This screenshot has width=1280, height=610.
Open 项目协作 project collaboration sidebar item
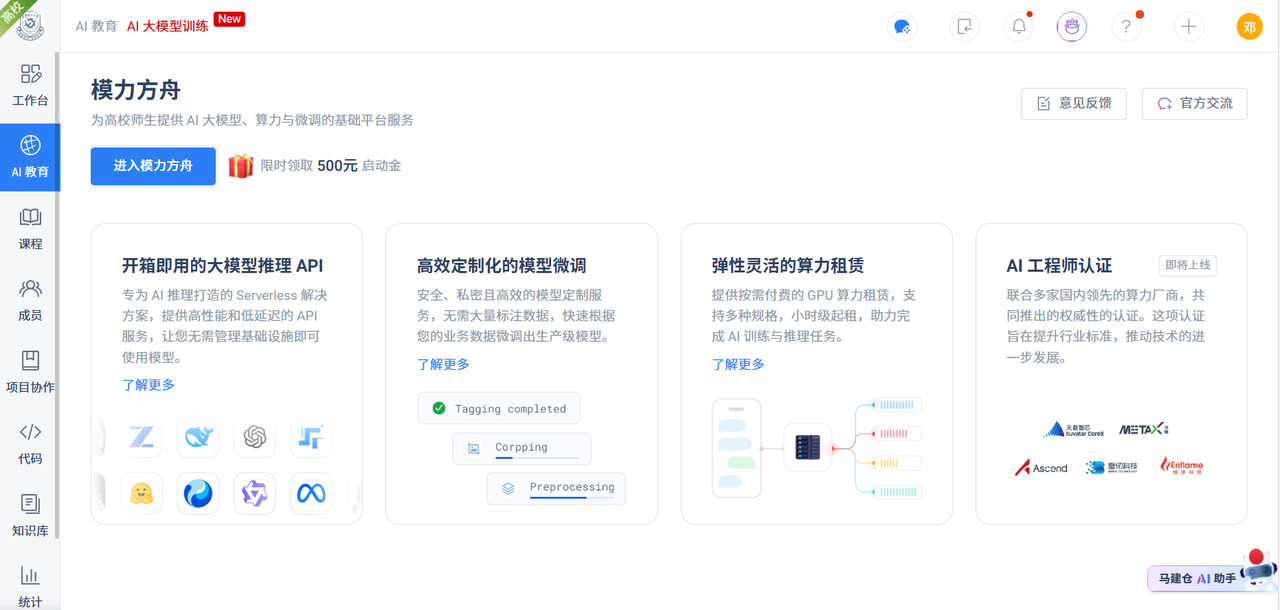30,373
